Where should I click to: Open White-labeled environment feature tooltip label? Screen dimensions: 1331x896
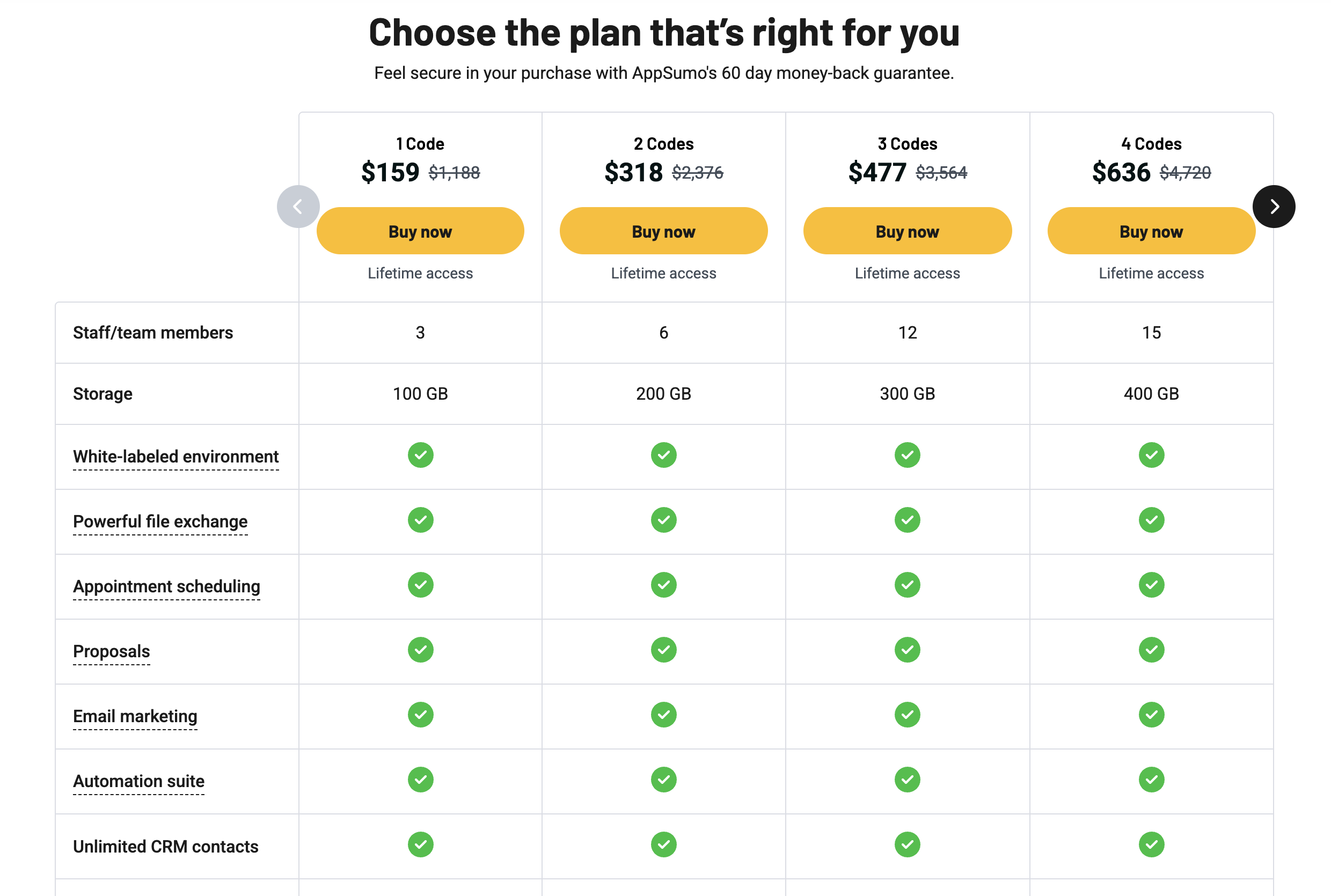175,457
